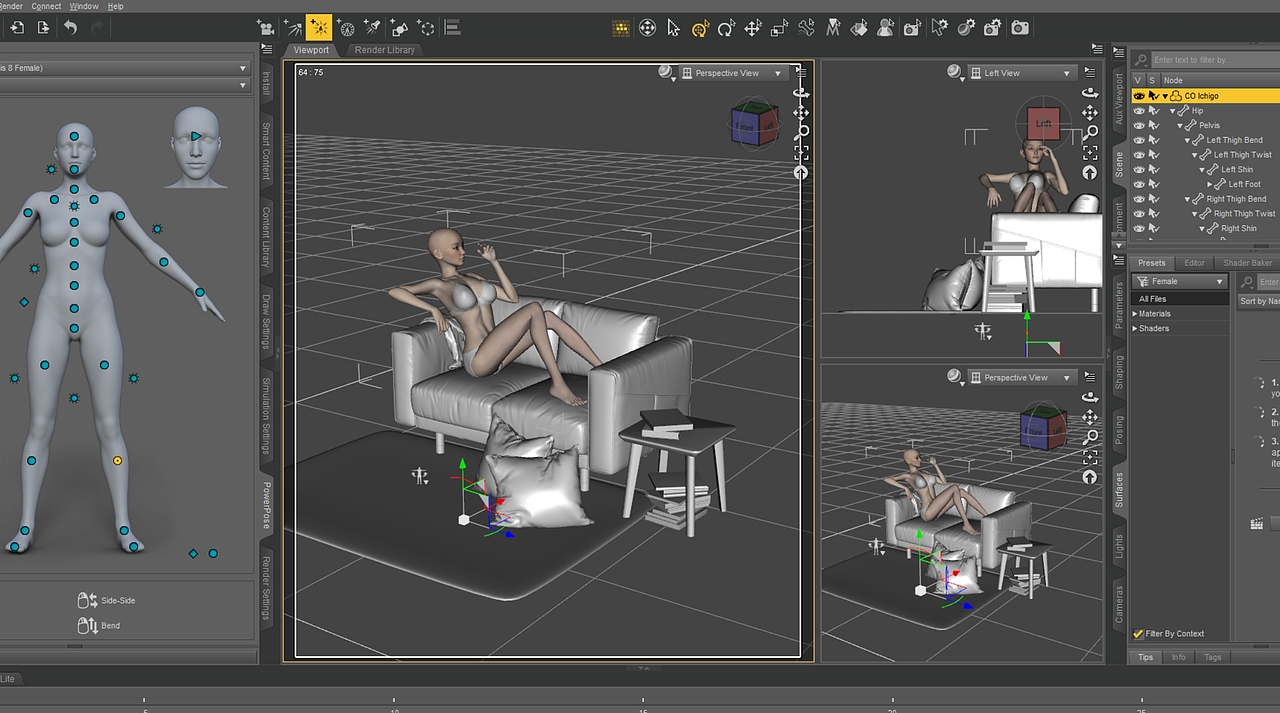The height and width of the screenshot is (713, 1280).
Task: Collapse the Hip node expander
Action: click(x=1173, y=111)
